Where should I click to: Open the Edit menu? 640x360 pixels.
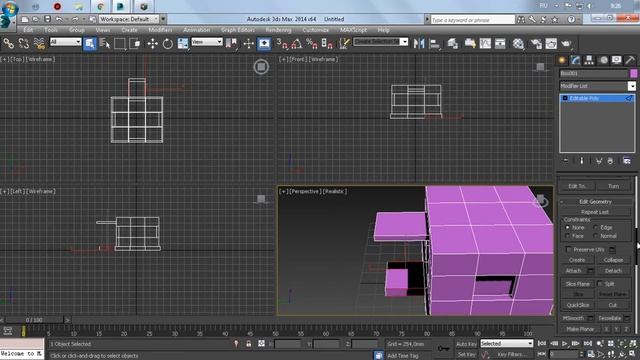point(28,30)
